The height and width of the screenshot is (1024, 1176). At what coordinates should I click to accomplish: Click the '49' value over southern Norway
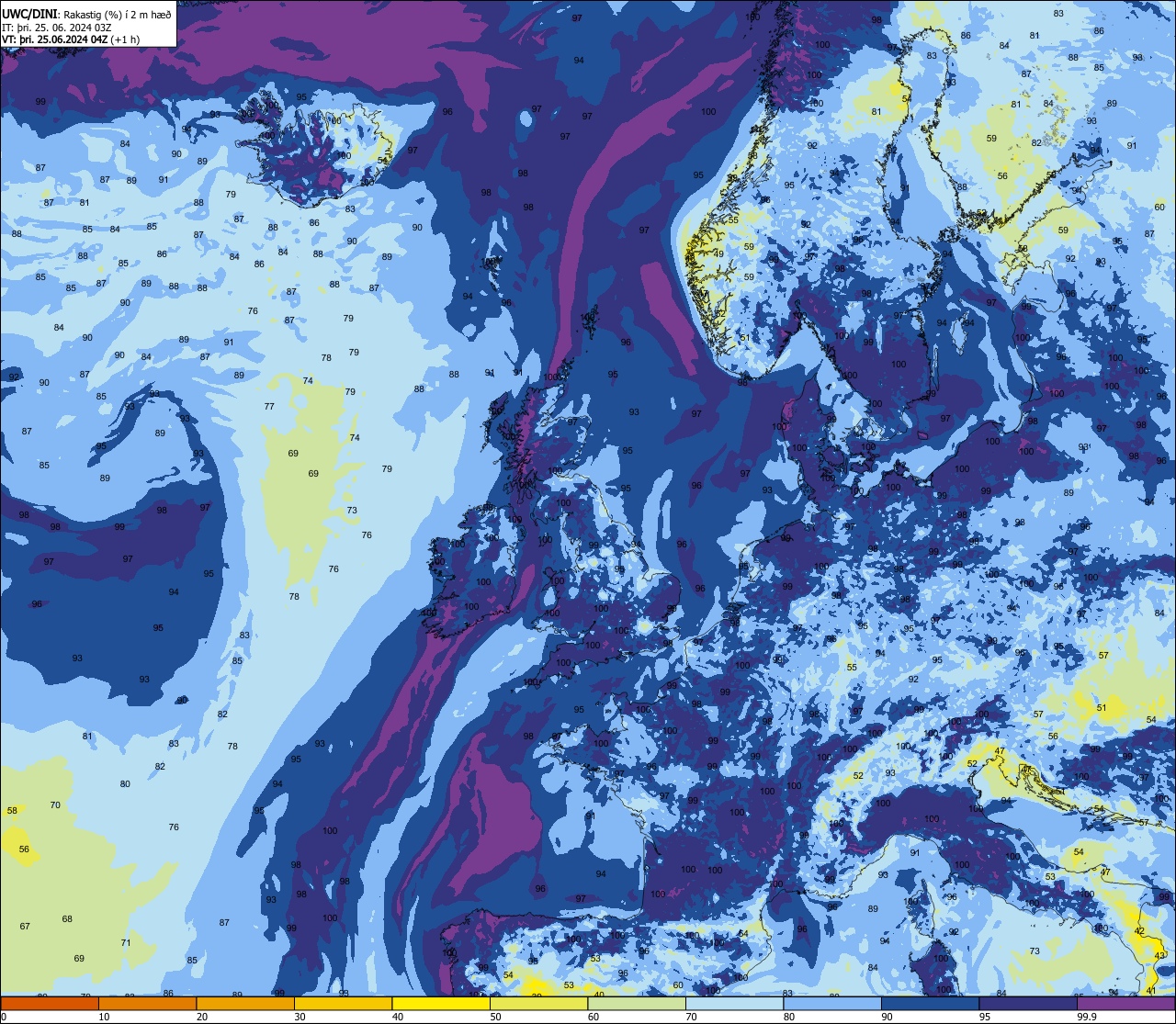[x=719, y=254]
